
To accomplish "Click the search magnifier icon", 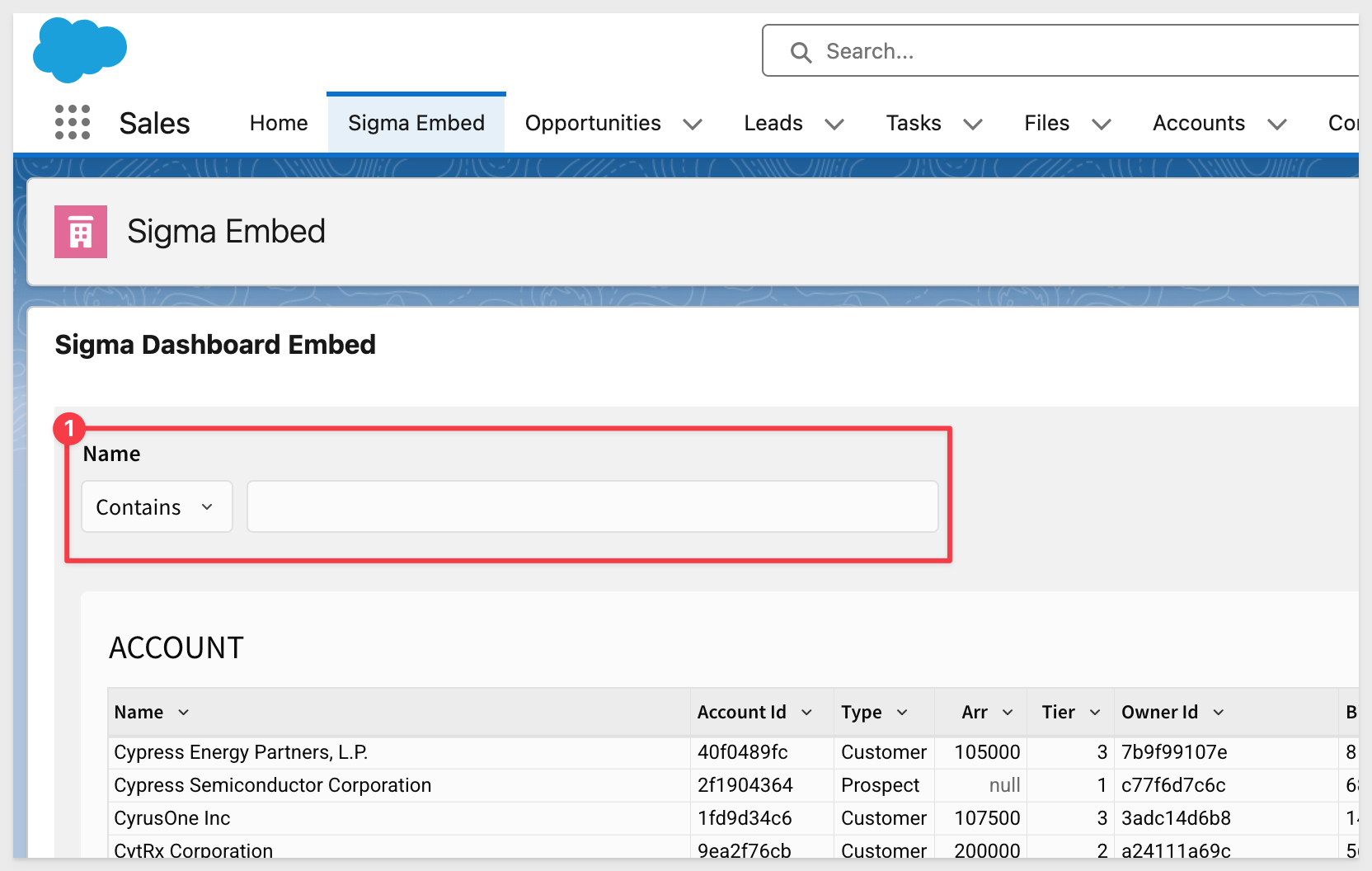I will (801, 52).
